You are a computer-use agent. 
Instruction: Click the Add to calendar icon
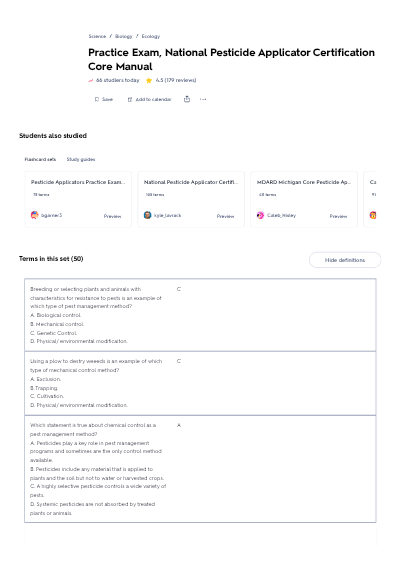point(130,99)
